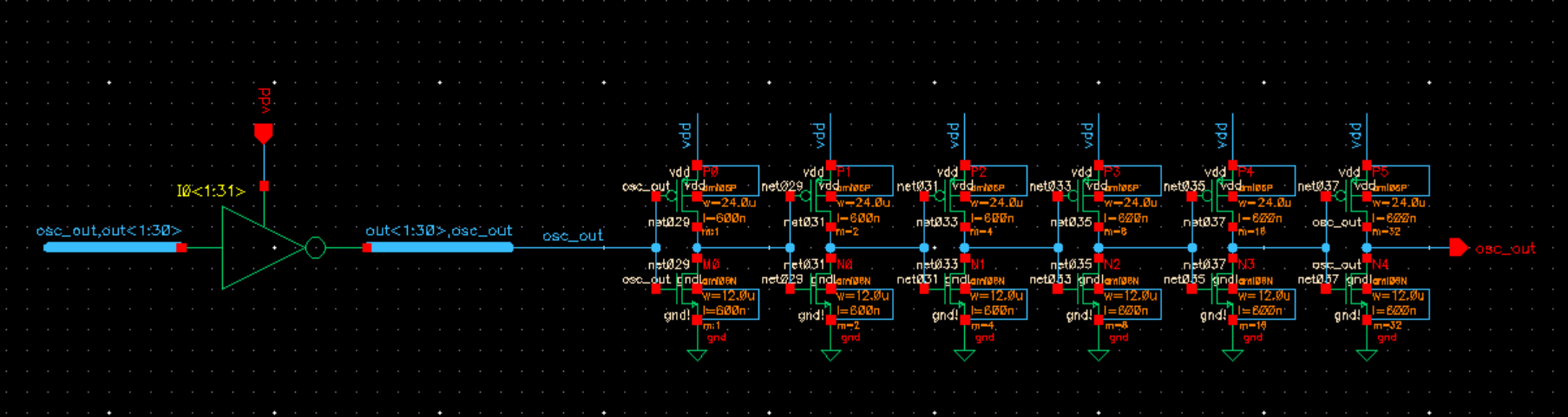
Task: Click the red connection square at inverter input
Action: (181, 248)
